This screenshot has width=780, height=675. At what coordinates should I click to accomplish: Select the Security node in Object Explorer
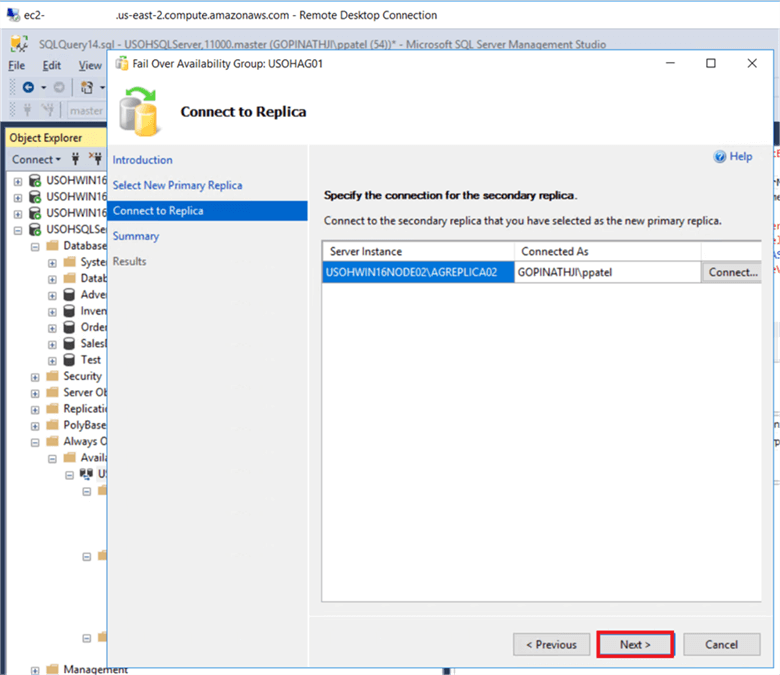tap(82, 376)
